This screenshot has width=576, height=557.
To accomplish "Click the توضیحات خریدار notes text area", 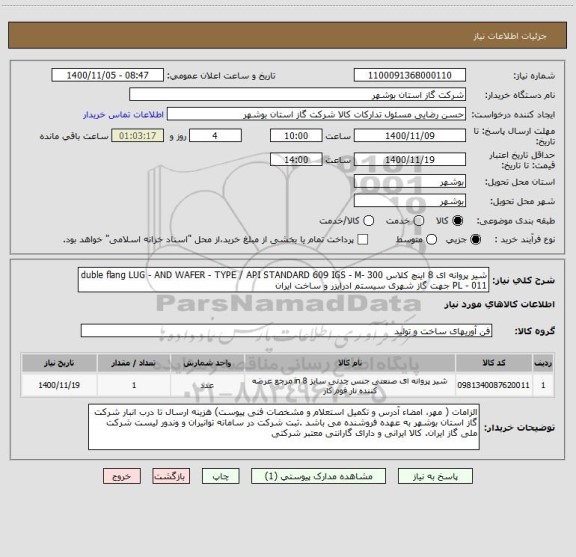I will click(284, 427).
